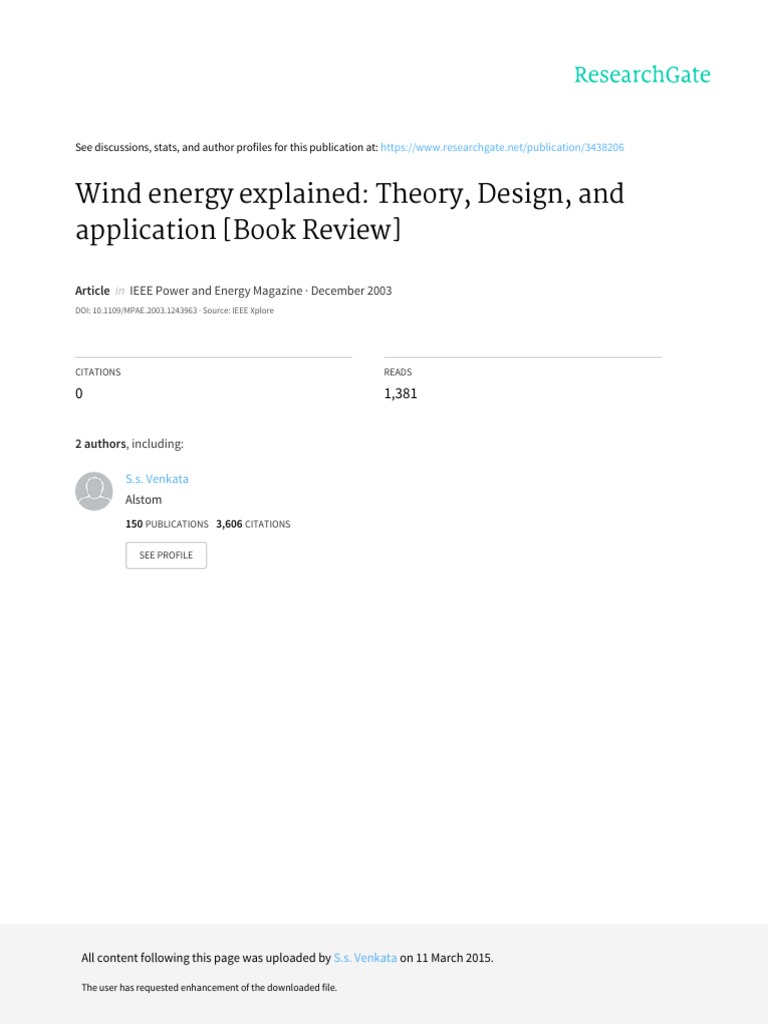Click the IEEE Power and Energy Magazine text
The image size is (768, 1024).
click(x=216, y=291)
